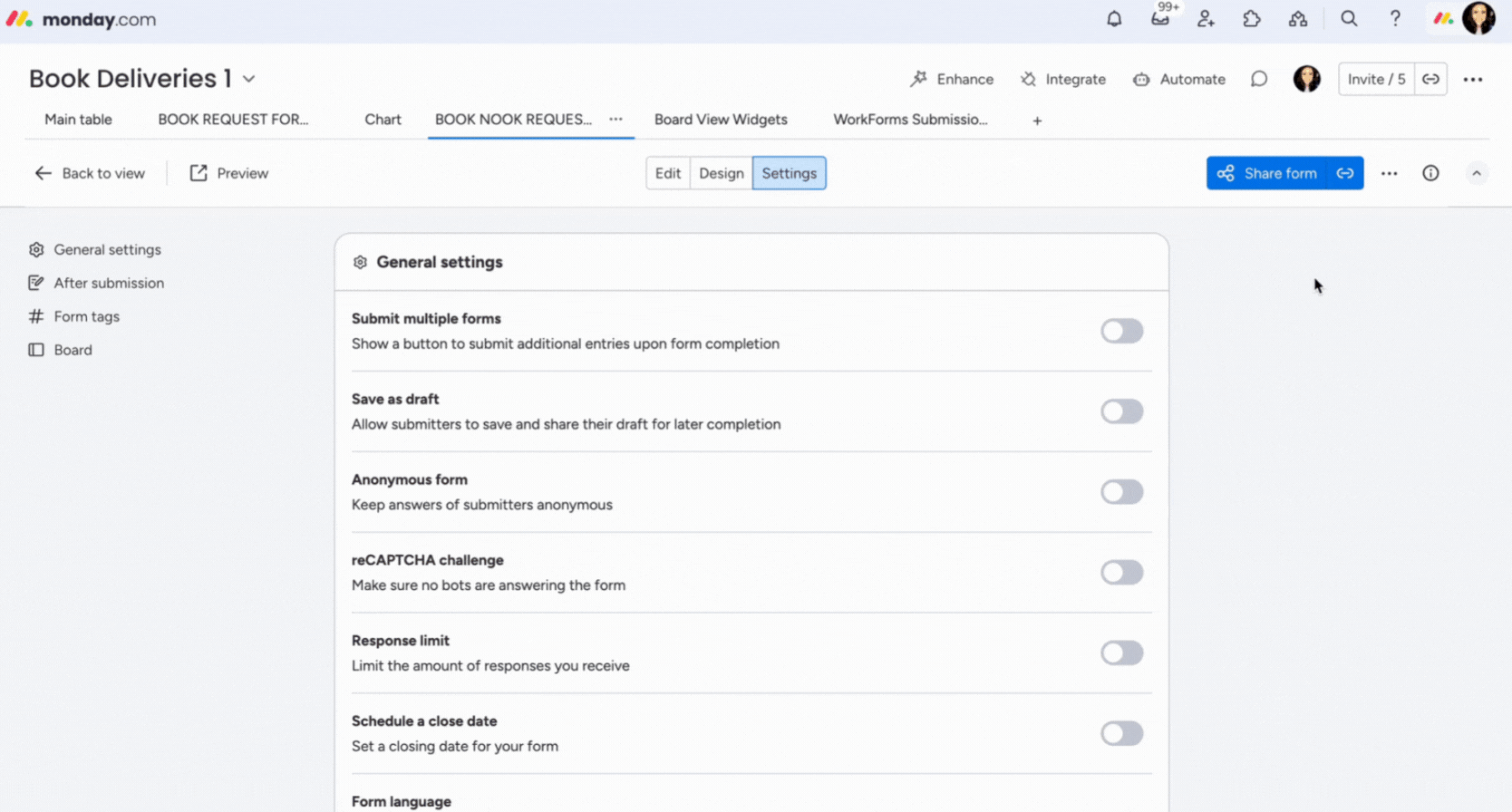Open the apps marketplace puzzle icon
The height and width of the screenshot is (812, 1512).
point(1252,19)
